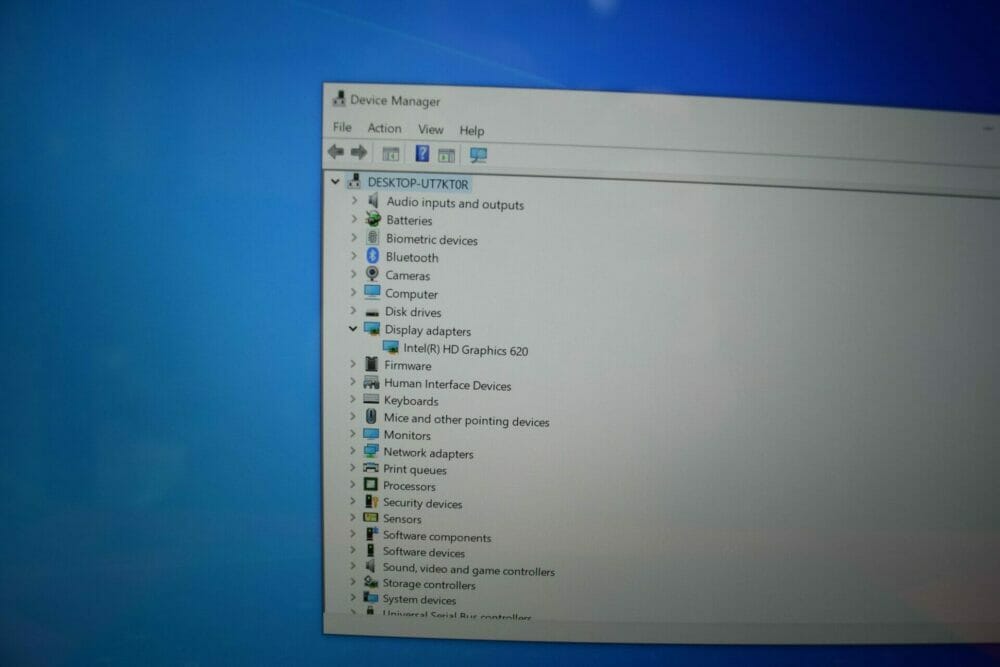The width and height of the screenshot is (1000, 667).
Task: Select the Biometric devices label
Action: point(432,240)
